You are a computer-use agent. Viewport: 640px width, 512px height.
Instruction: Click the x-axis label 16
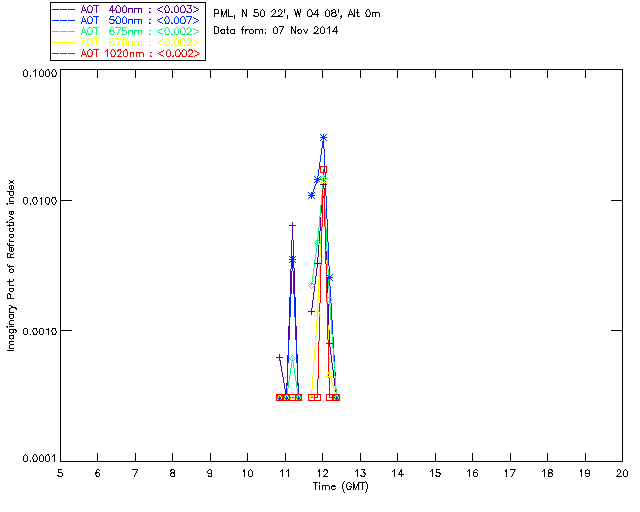click(x=472, y=473)
